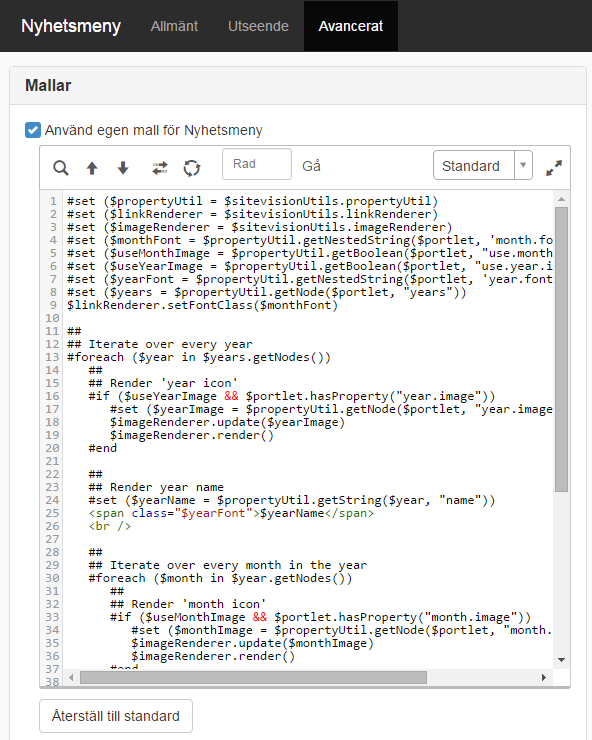Click 'Återställ till standard' button

tap(116, 716)
